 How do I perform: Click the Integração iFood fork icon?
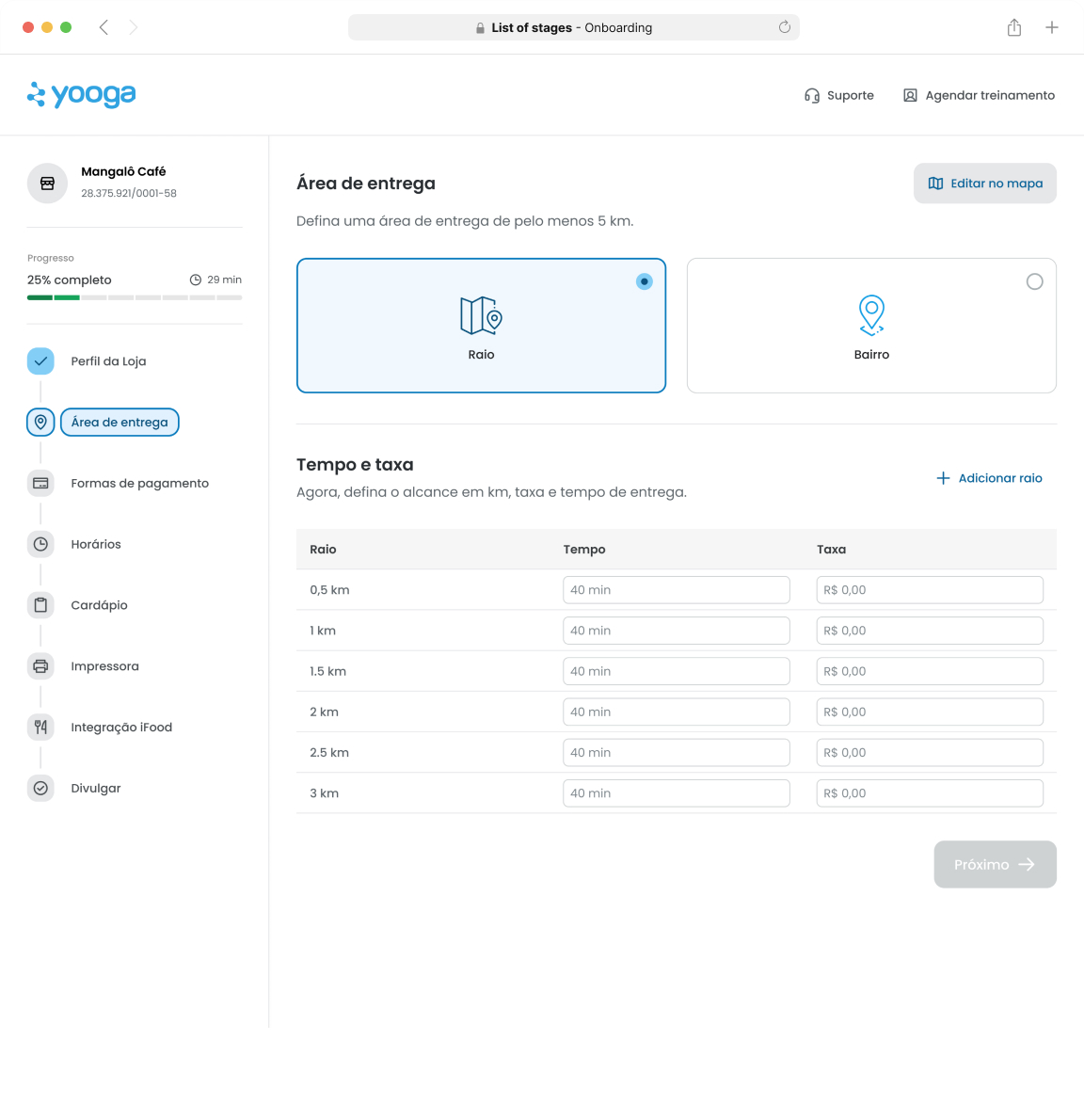tap(40, 727)
